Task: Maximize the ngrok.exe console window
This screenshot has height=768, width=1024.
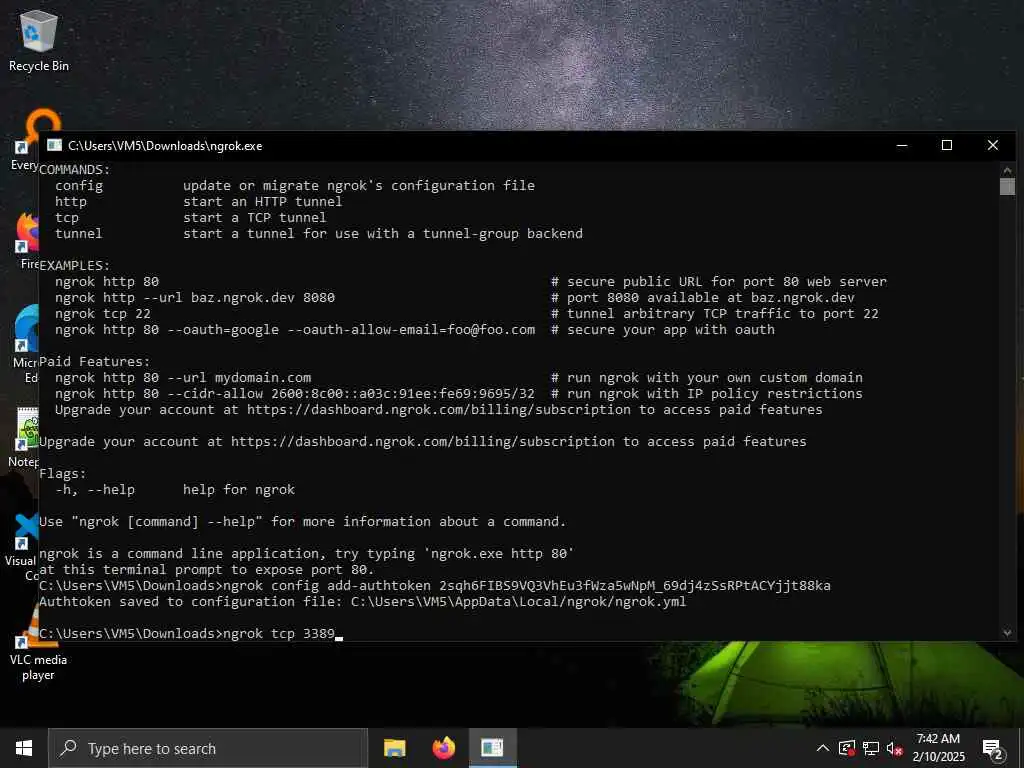Action: pyautogui.click(x=947, y=146)
